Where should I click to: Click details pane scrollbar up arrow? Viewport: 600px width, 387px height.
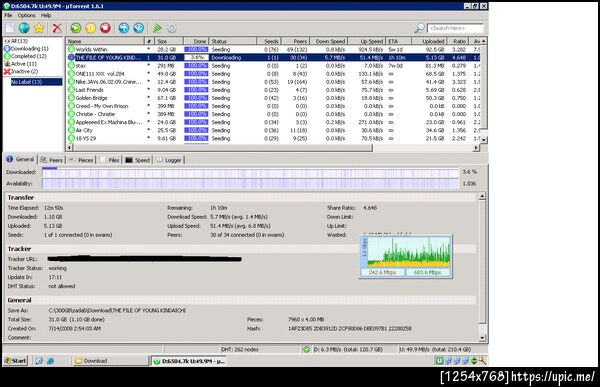click(482, 196)
